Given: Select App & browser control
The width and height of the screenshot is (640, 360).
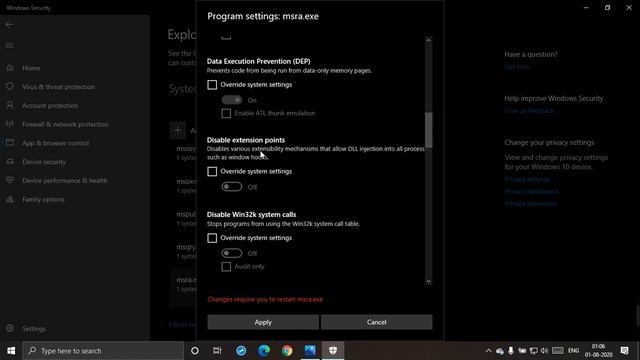Looking at the screenshot, I should 56,143.
